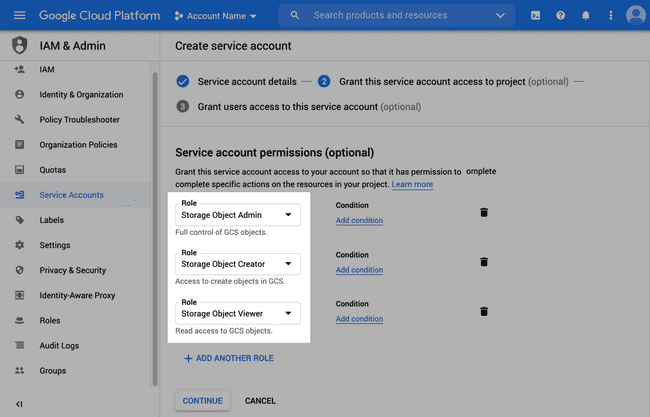
Task: Click the CANCEL button
Action: (260, 401)
